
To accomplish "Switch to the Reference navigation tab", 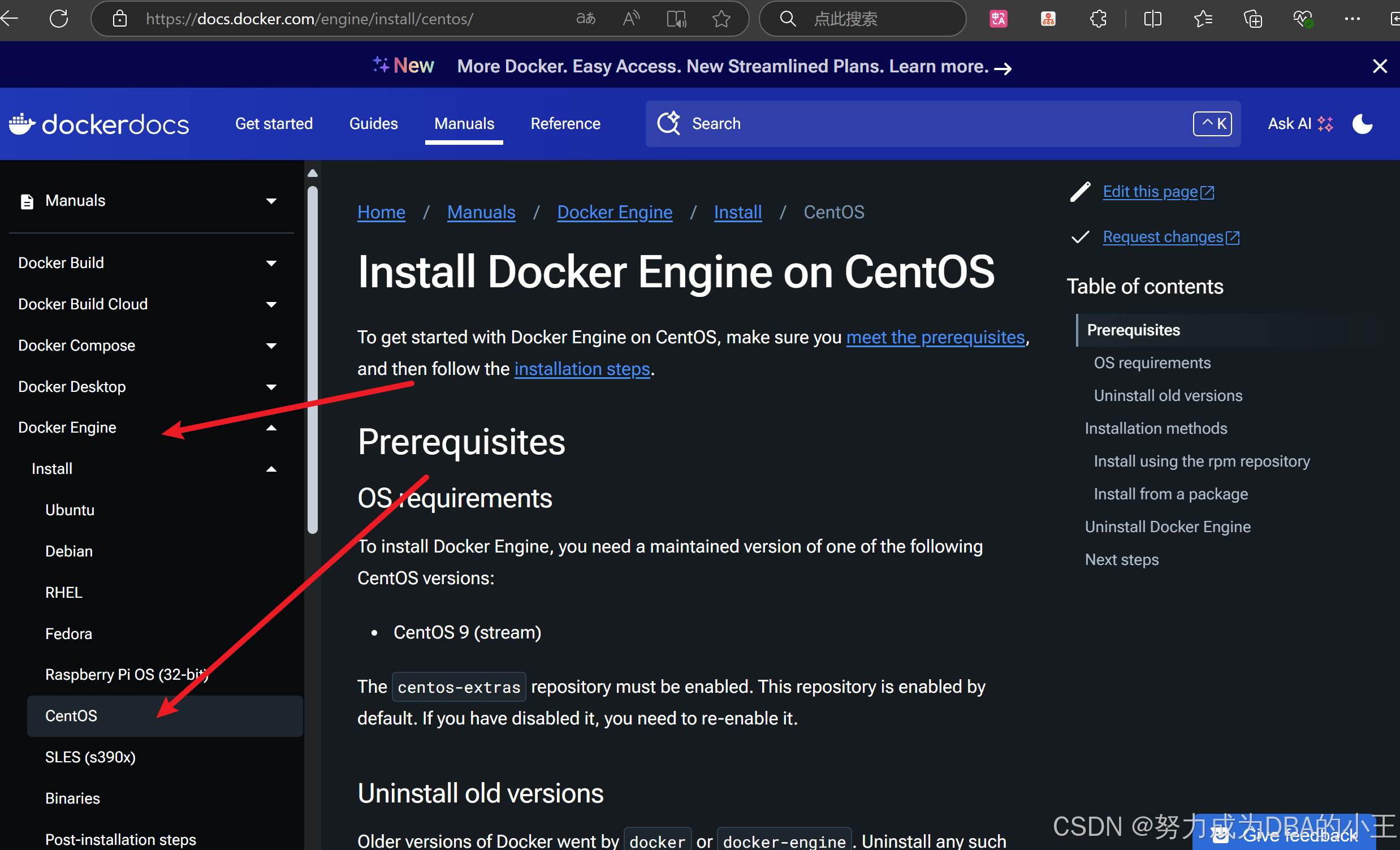I will click(x=565, y=124).
